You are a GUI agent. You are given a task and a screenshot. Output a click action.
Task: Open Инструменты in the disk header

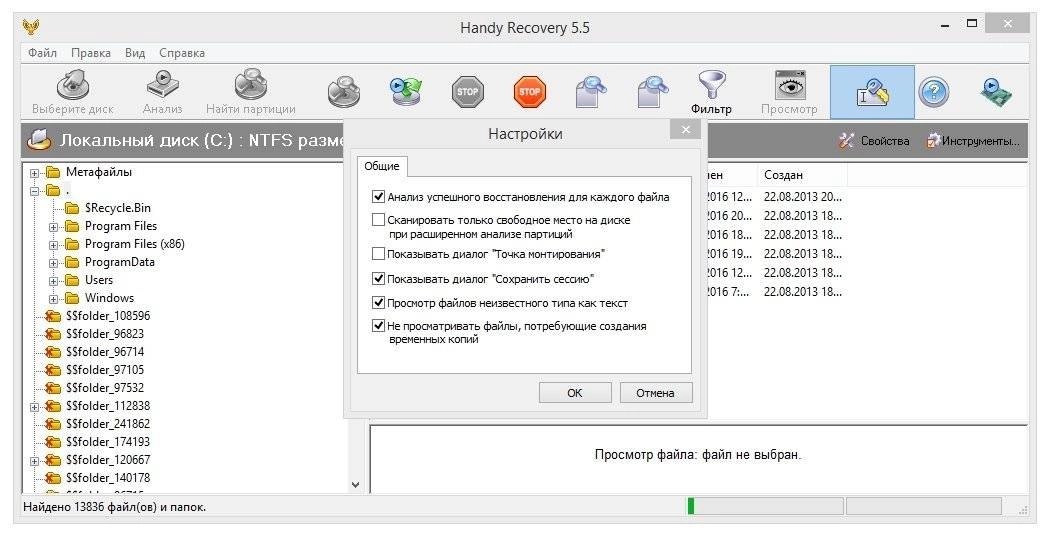pyautogui.click(x=973, y=140)
